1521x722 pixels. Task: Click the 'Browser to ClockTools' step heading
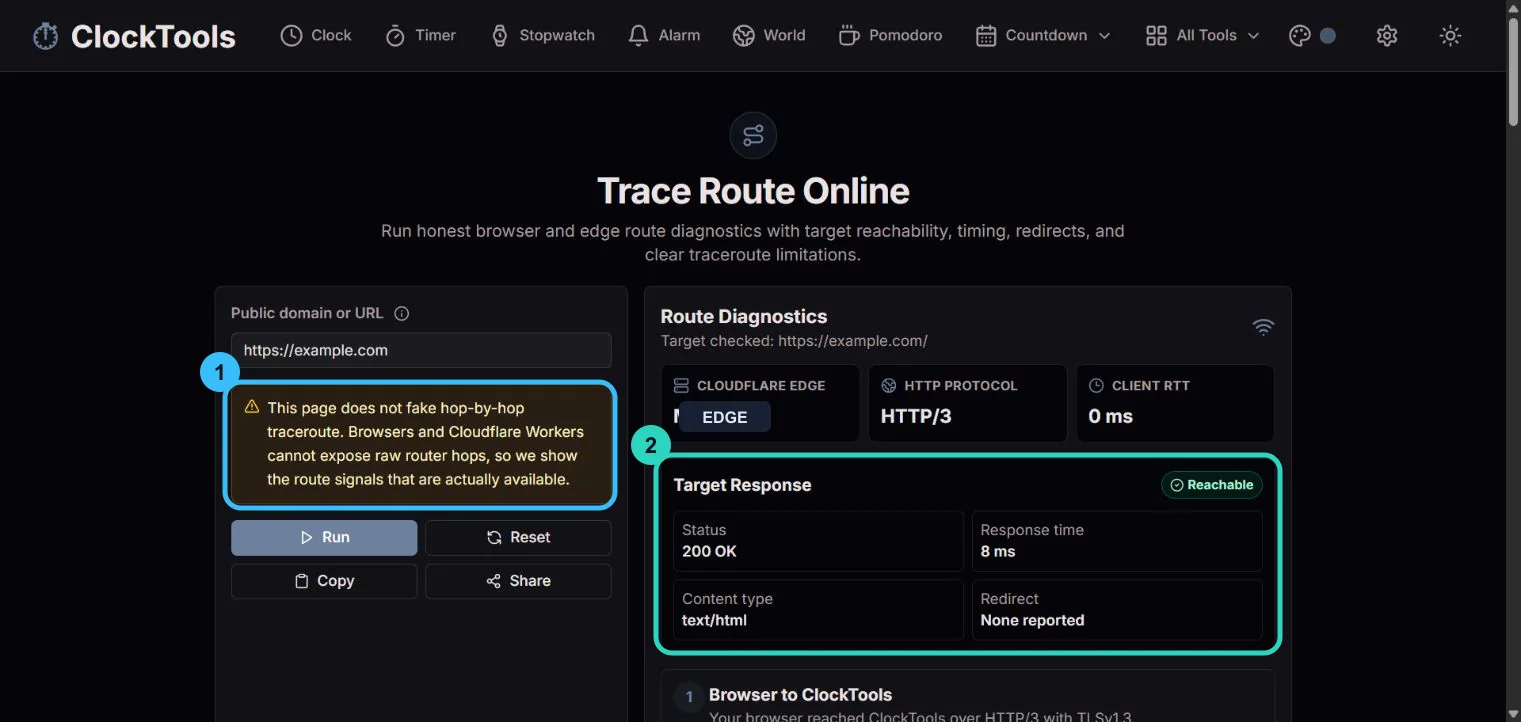pyautogui.click(x=800, y=694)
